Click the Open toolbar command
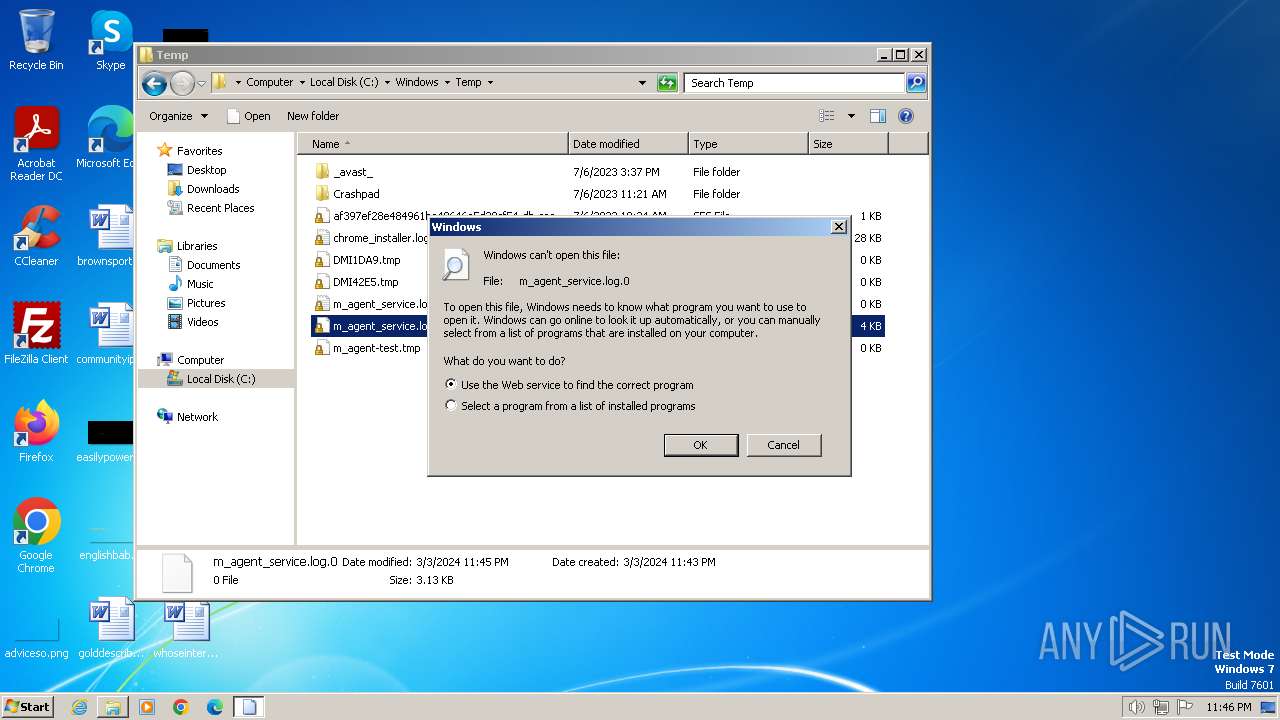This screenshot has width=1280, height=720. [248, 116]
